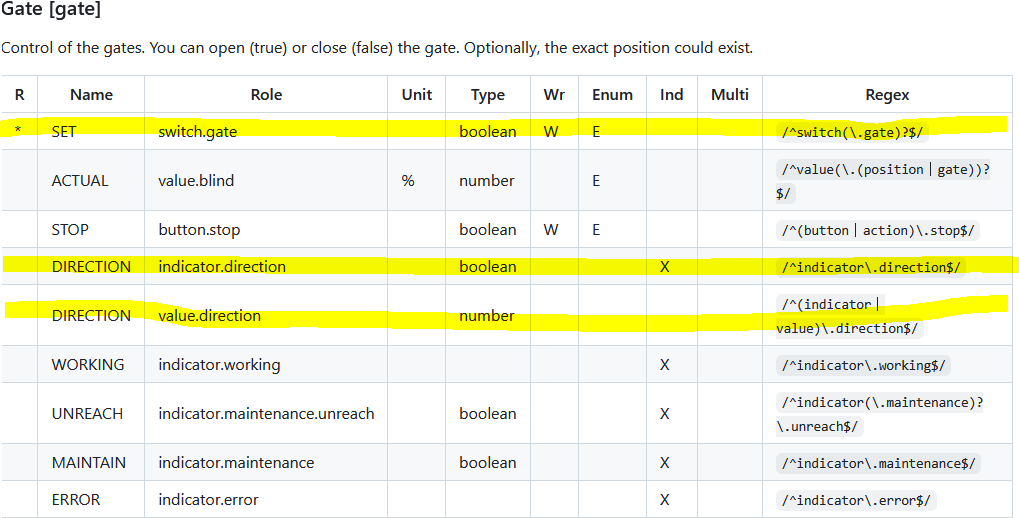Click the percent unit in ACTUAL row
This screenshot has width=1019, height=518.
click(408, 180)
